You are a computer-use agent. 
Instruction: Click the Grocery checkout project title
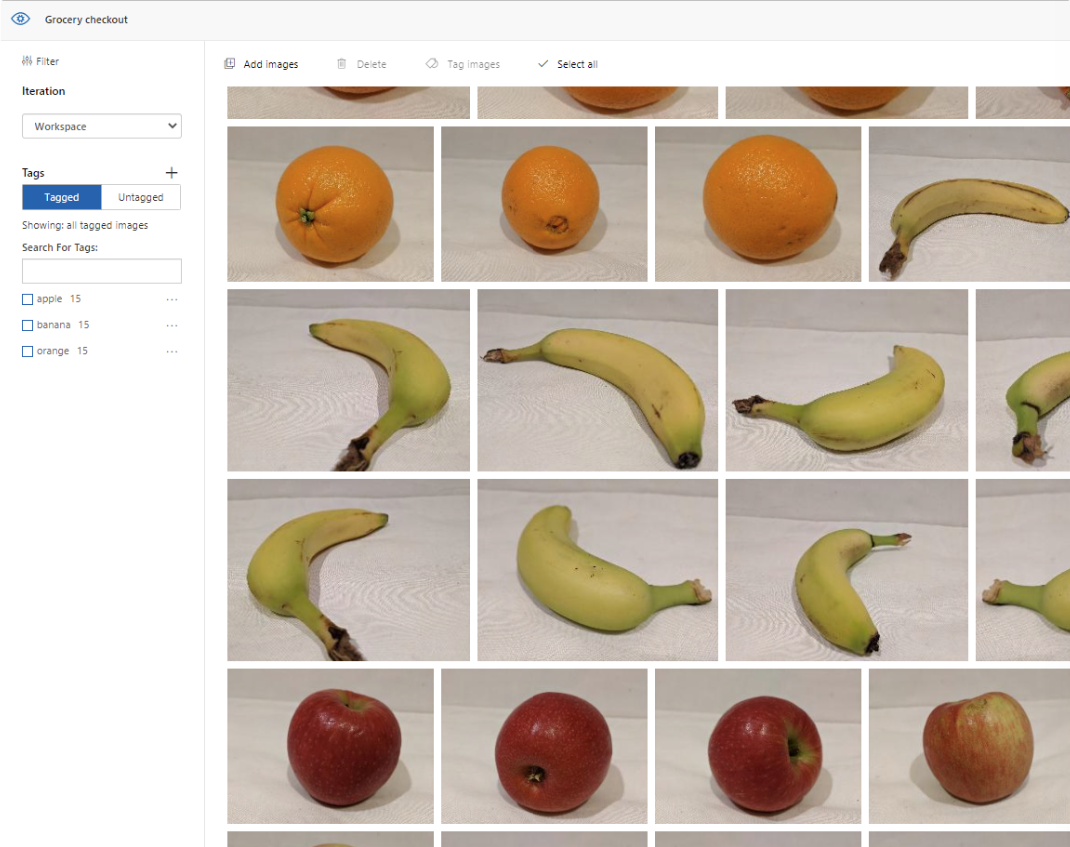click(86, 20)
